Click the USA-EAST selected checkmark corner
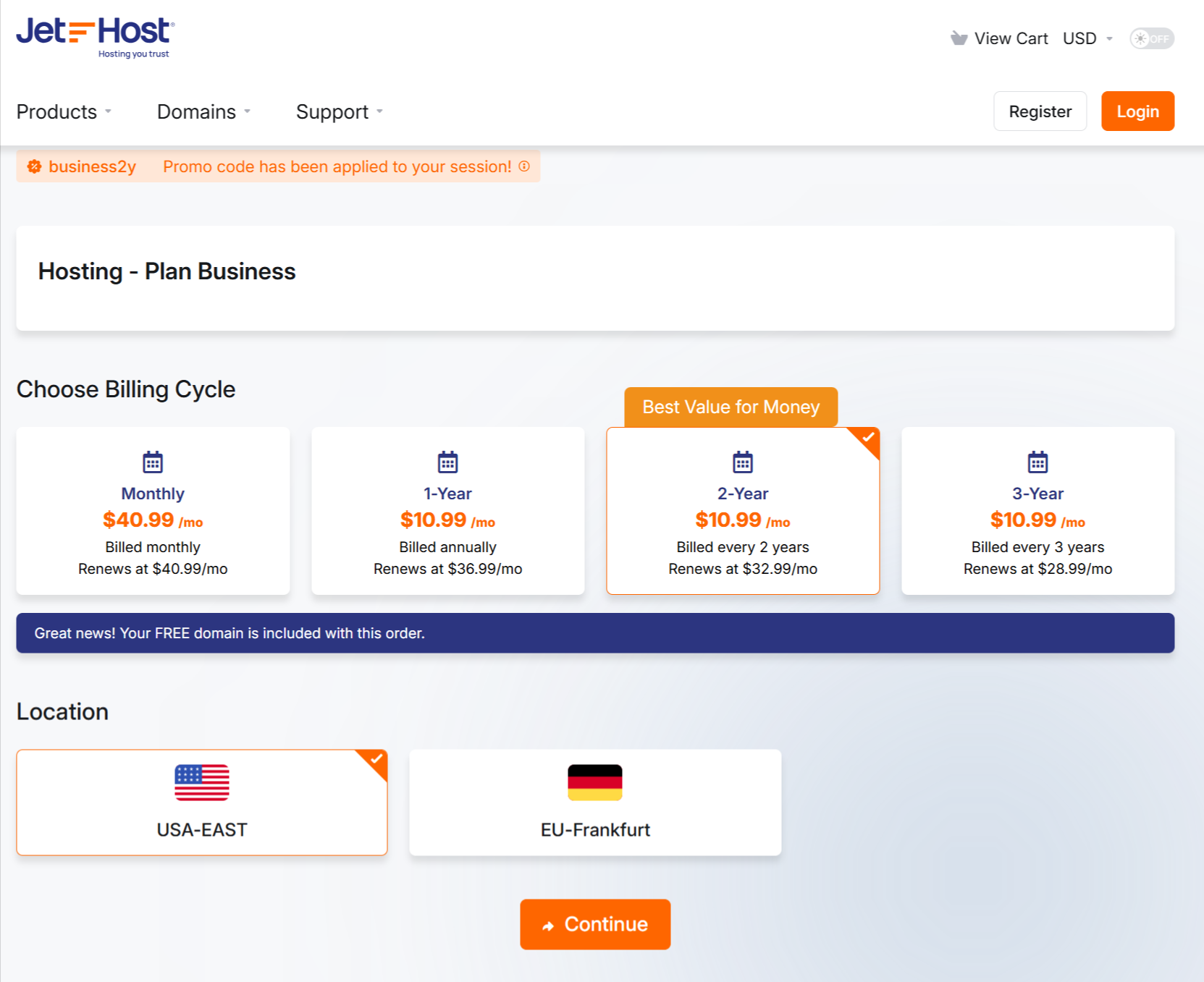The height and width of the screenshot is (982, 1204). (375, 761)
